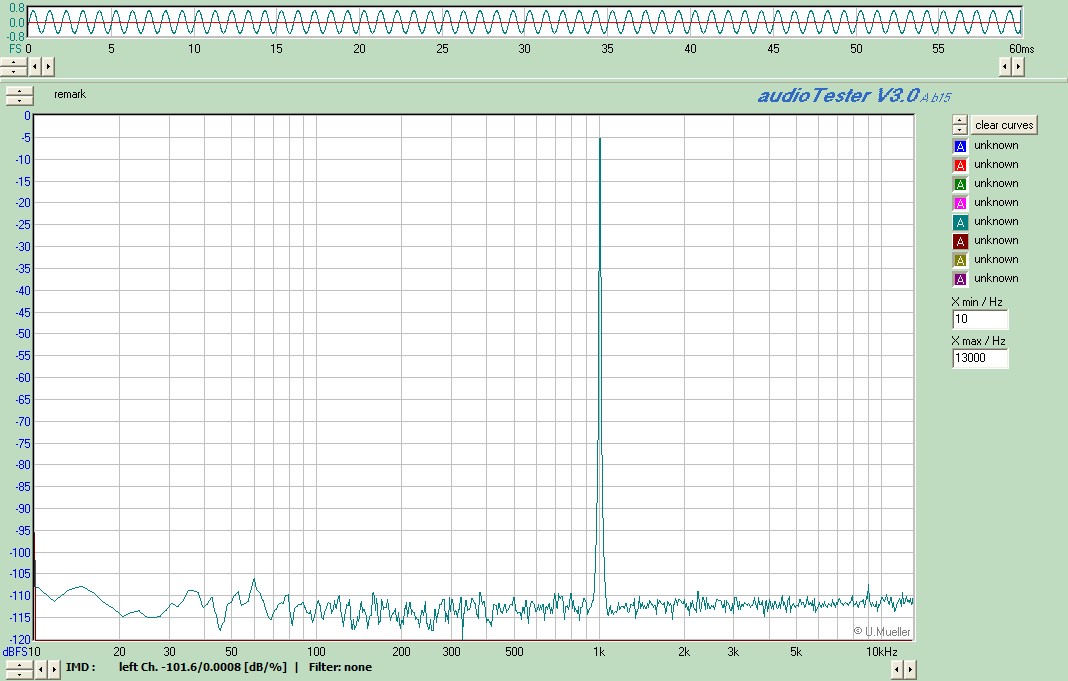Click right arrow at waveform axis start
The height and width of the screenshot is (681, 1068).
coord(48,67)
